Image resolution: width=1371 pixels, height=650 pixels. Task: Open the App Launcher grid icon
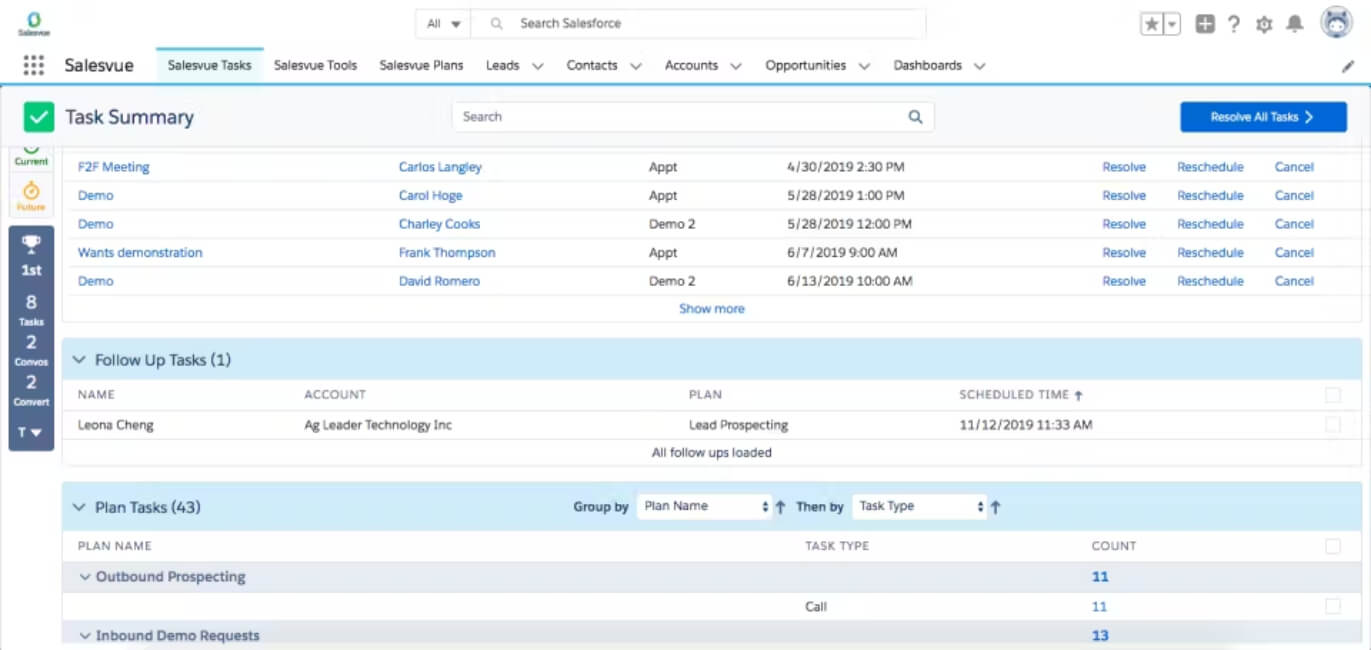pos(33,66)
